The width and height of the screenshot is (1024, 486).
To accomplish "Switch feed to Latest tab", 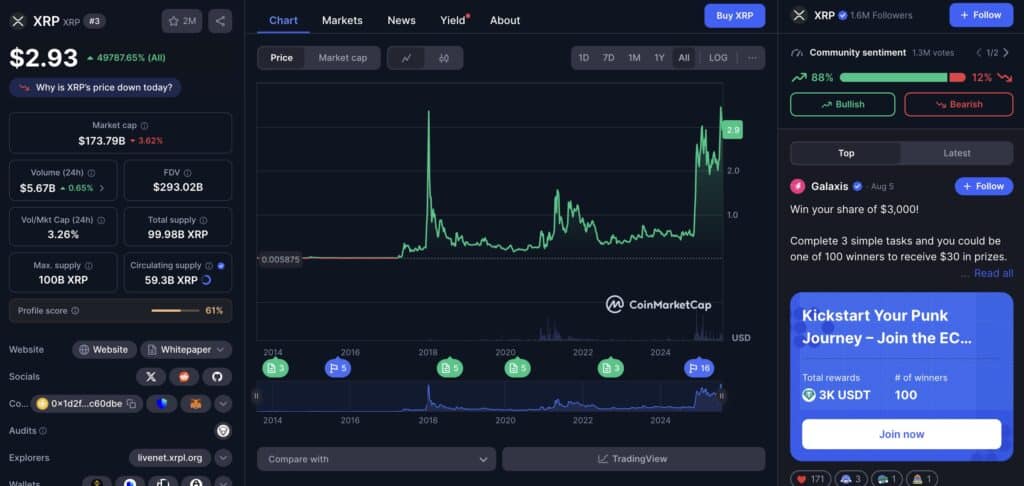I will click(x=957, y=154).
